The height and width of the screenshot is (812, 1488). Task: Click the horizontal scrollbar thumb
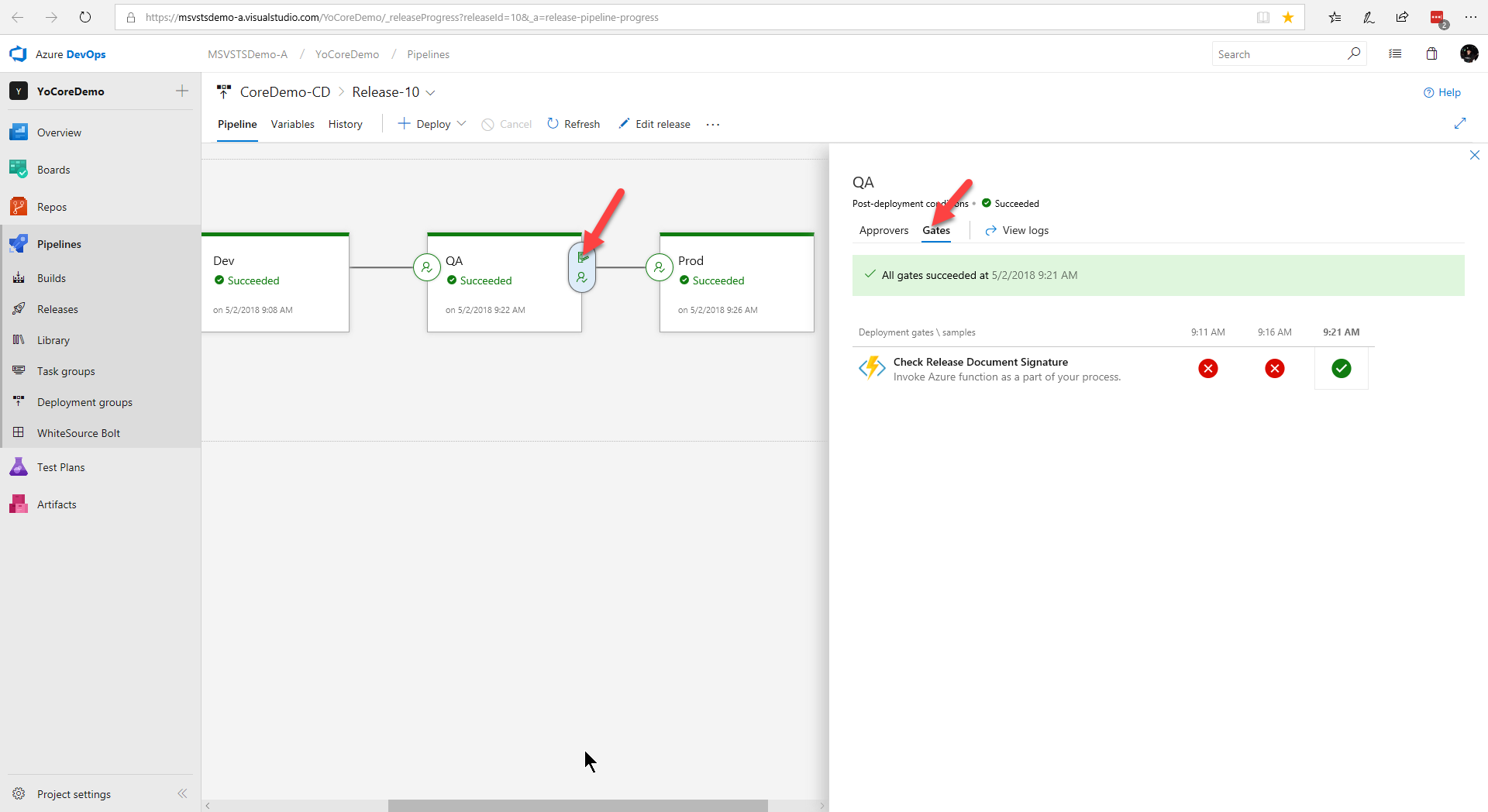pyautogui.click(x=577, y=806)
